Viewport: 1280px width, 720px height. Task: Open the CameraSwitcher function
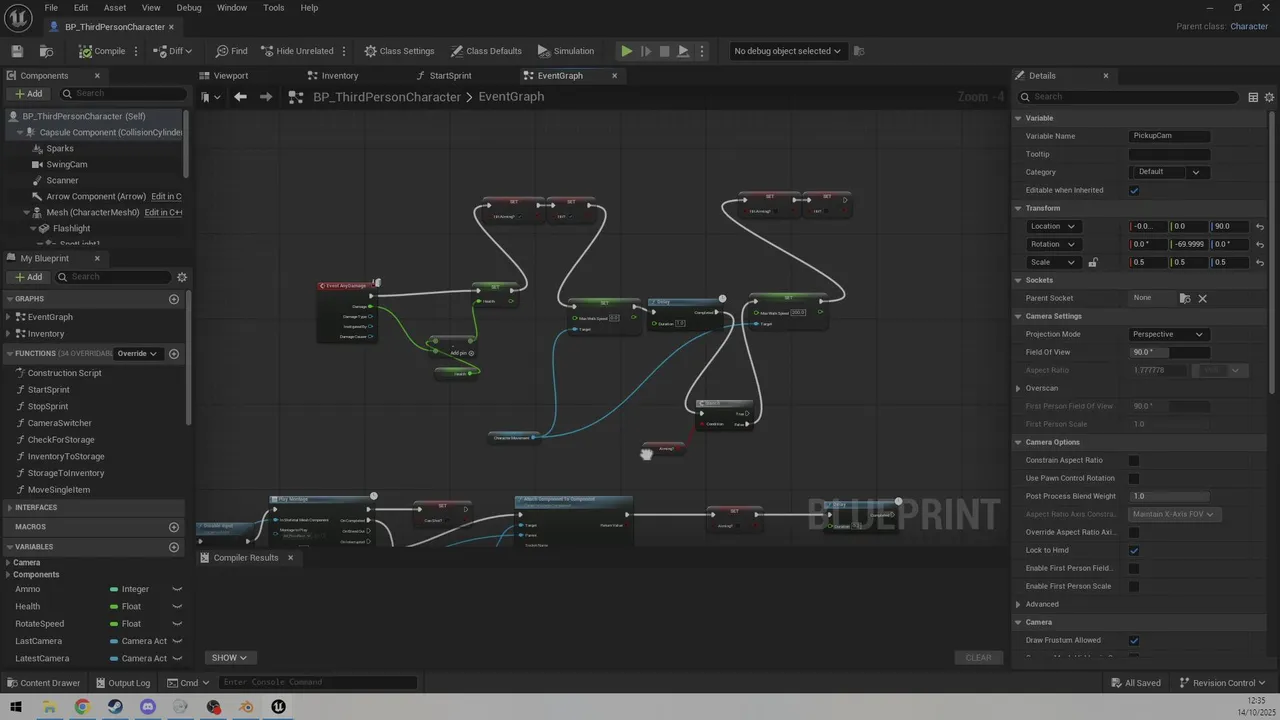60,423
